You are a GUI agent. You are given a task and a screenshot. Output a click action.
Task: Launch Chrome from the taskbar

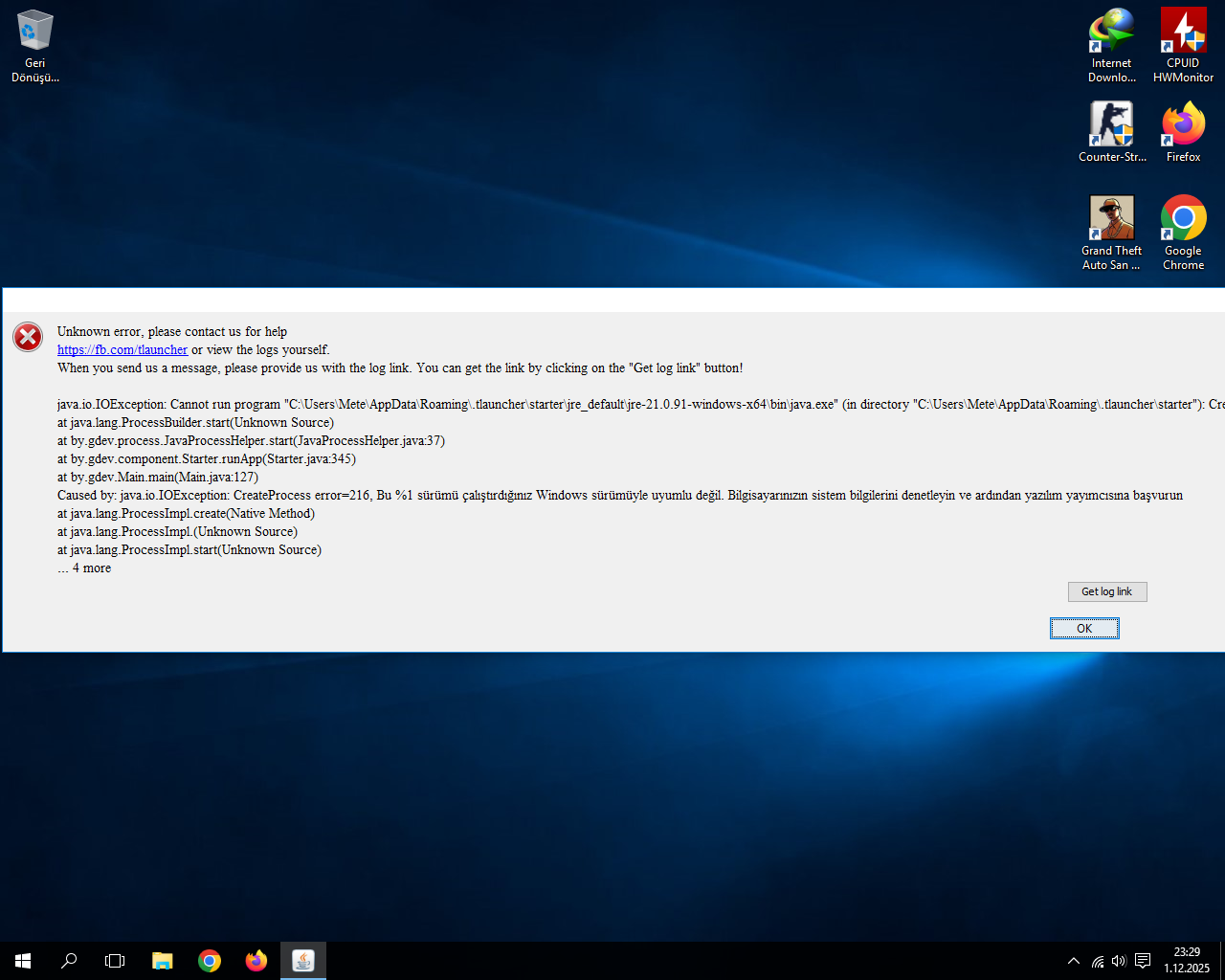pos(210,961)
